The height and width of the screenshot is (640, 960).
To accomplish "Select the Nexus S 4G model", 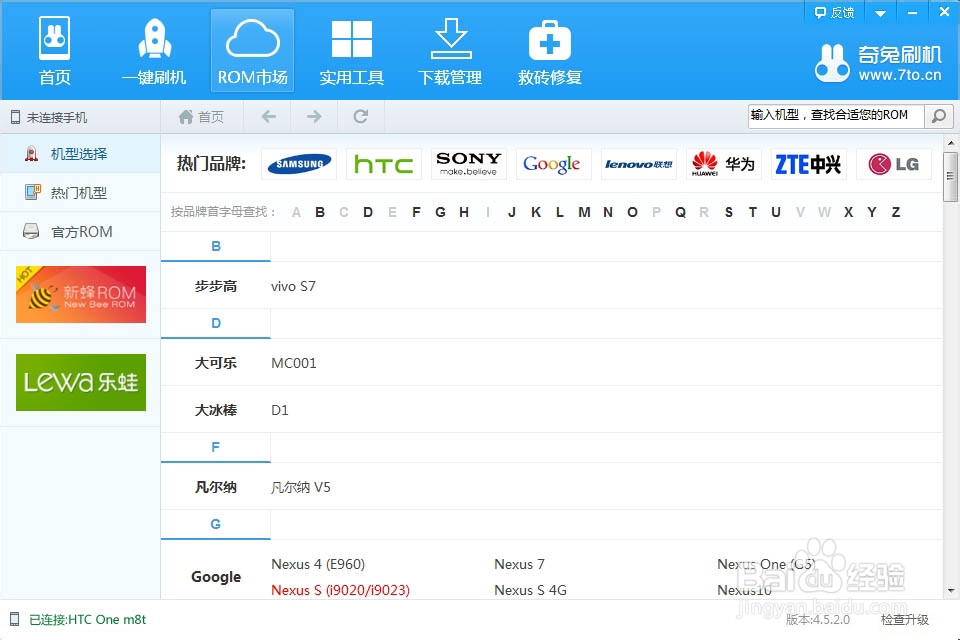I will pyautogui.click(x=530, y=590).
